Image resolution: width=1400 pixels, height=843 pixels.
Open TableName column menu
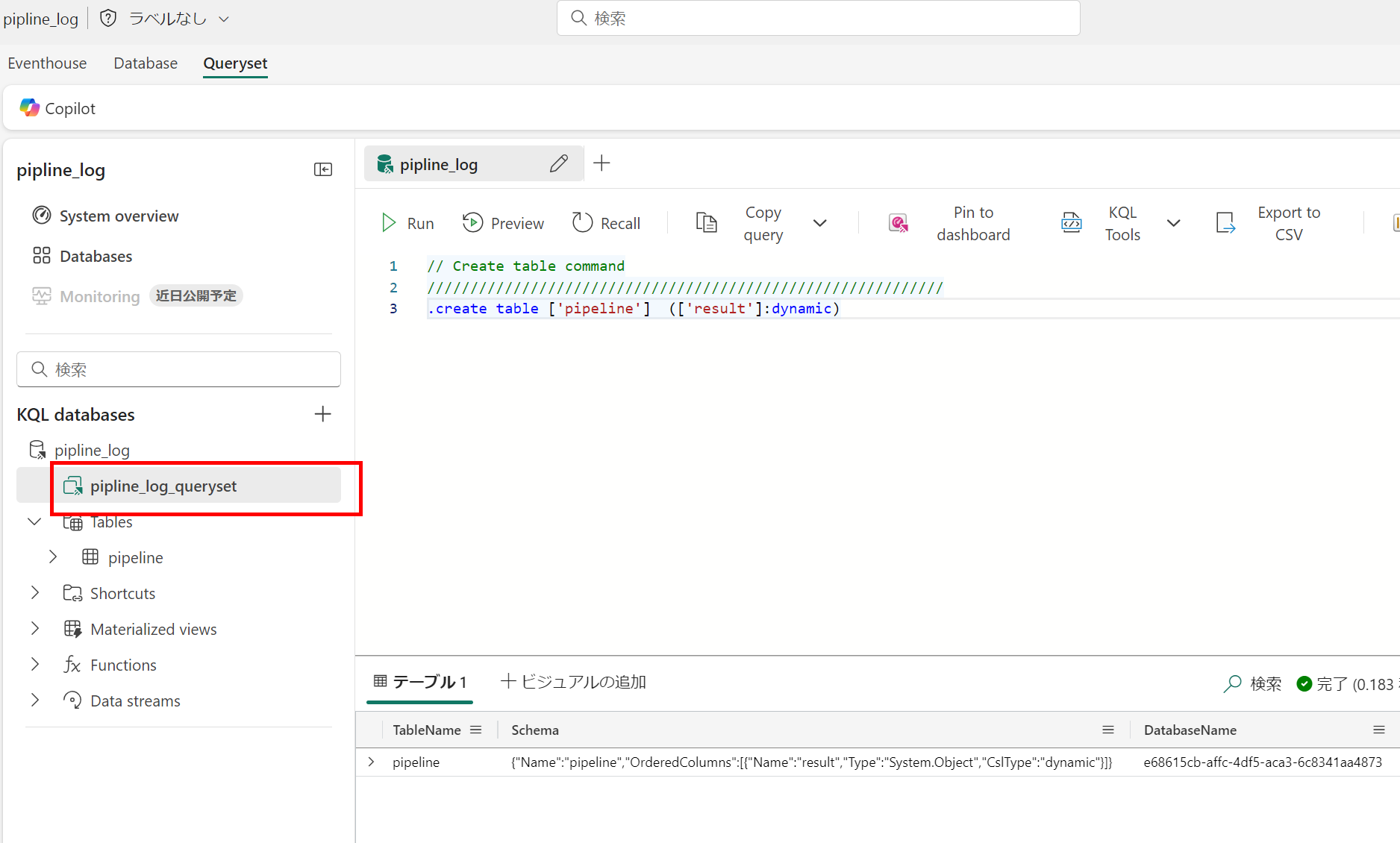click(476, 730)
